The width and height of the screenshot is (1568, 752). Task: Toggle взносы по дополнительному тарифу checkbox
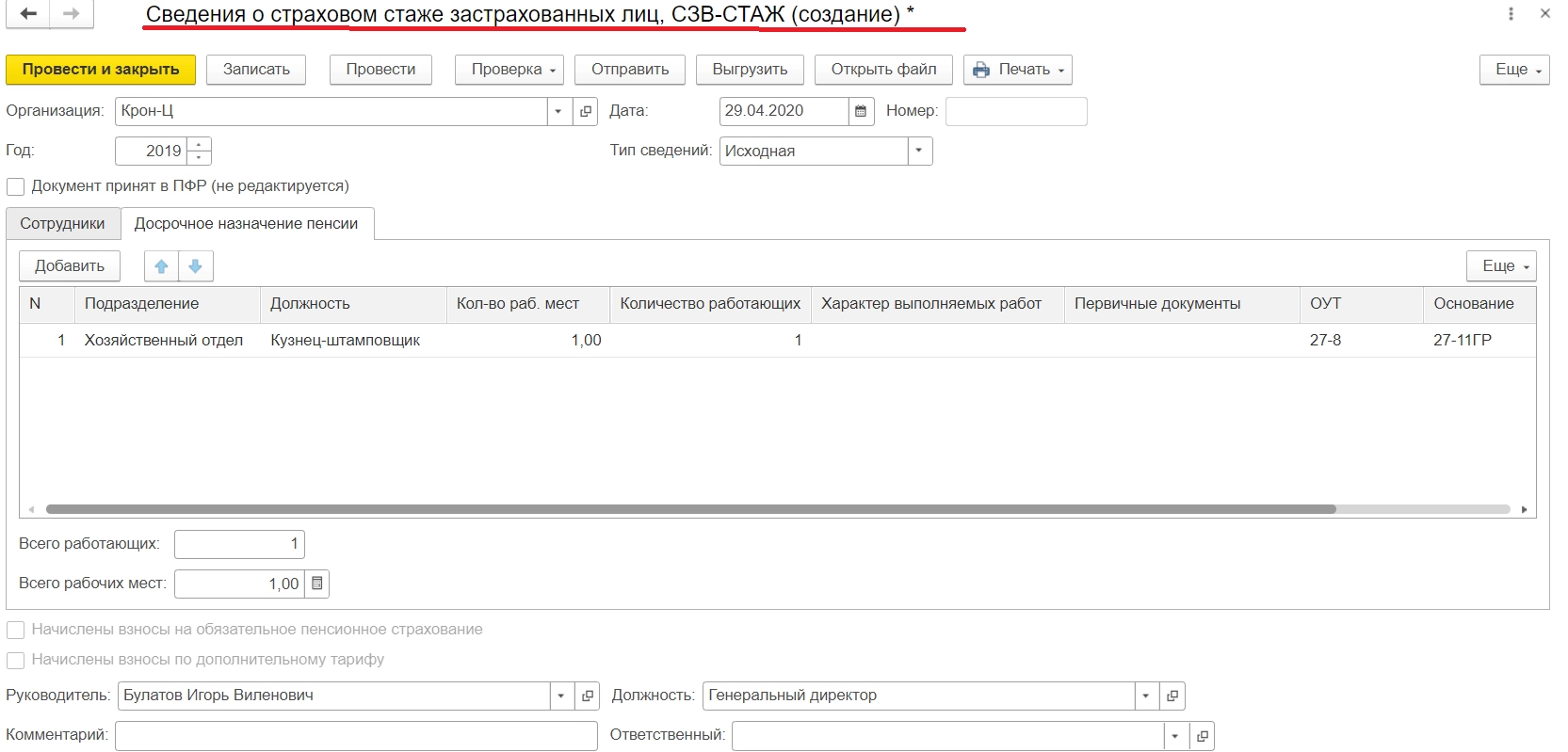click(15, 660)
